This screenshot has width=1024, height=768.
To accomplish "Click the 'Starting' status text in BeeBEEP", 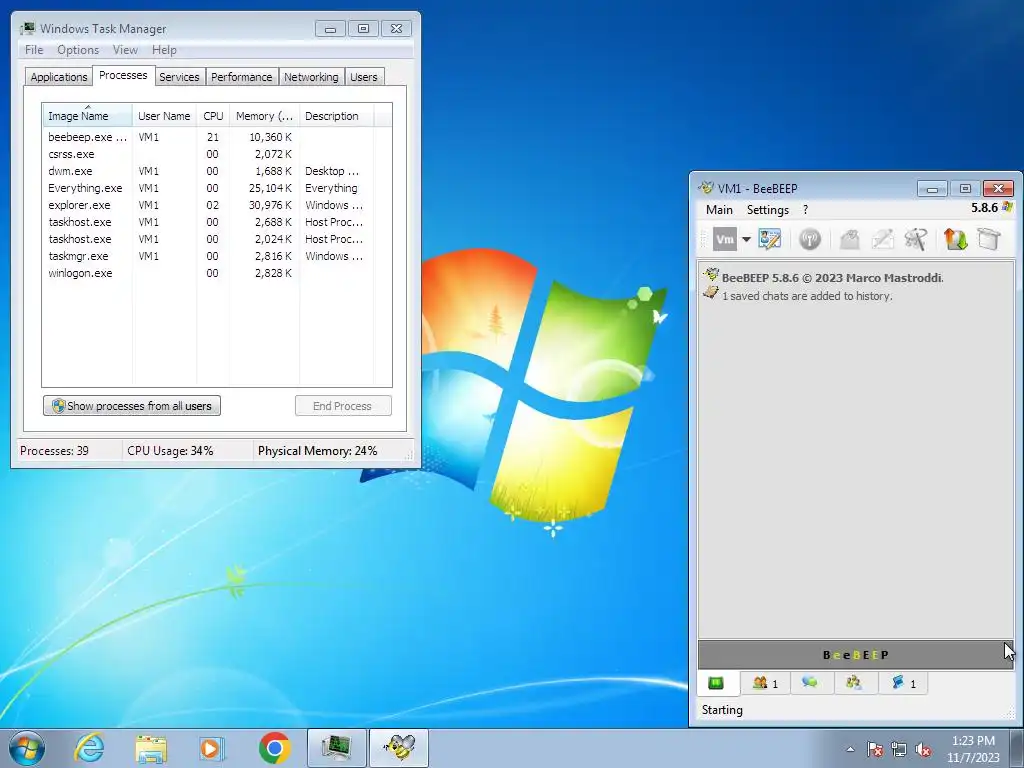I will tap(722, 710).
